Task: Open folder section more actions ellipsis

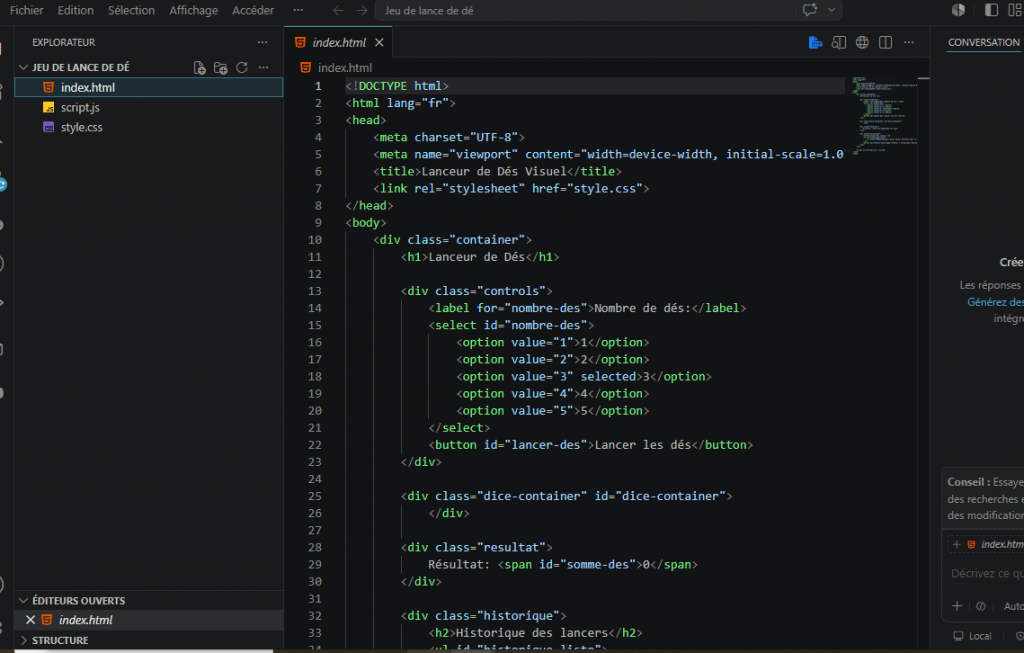Action: point(263,68)
